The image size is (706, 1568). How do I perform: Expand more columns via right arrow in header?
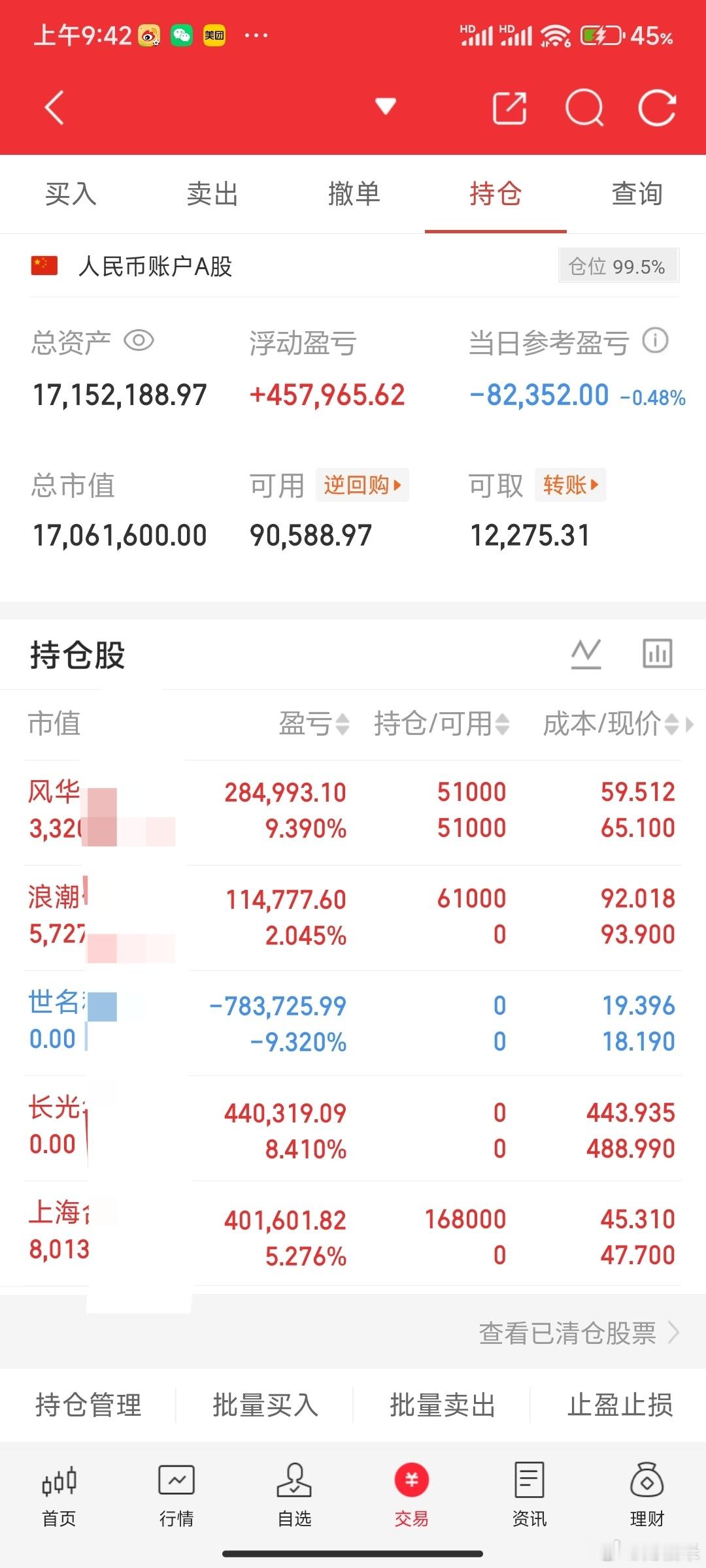point(689,724)
